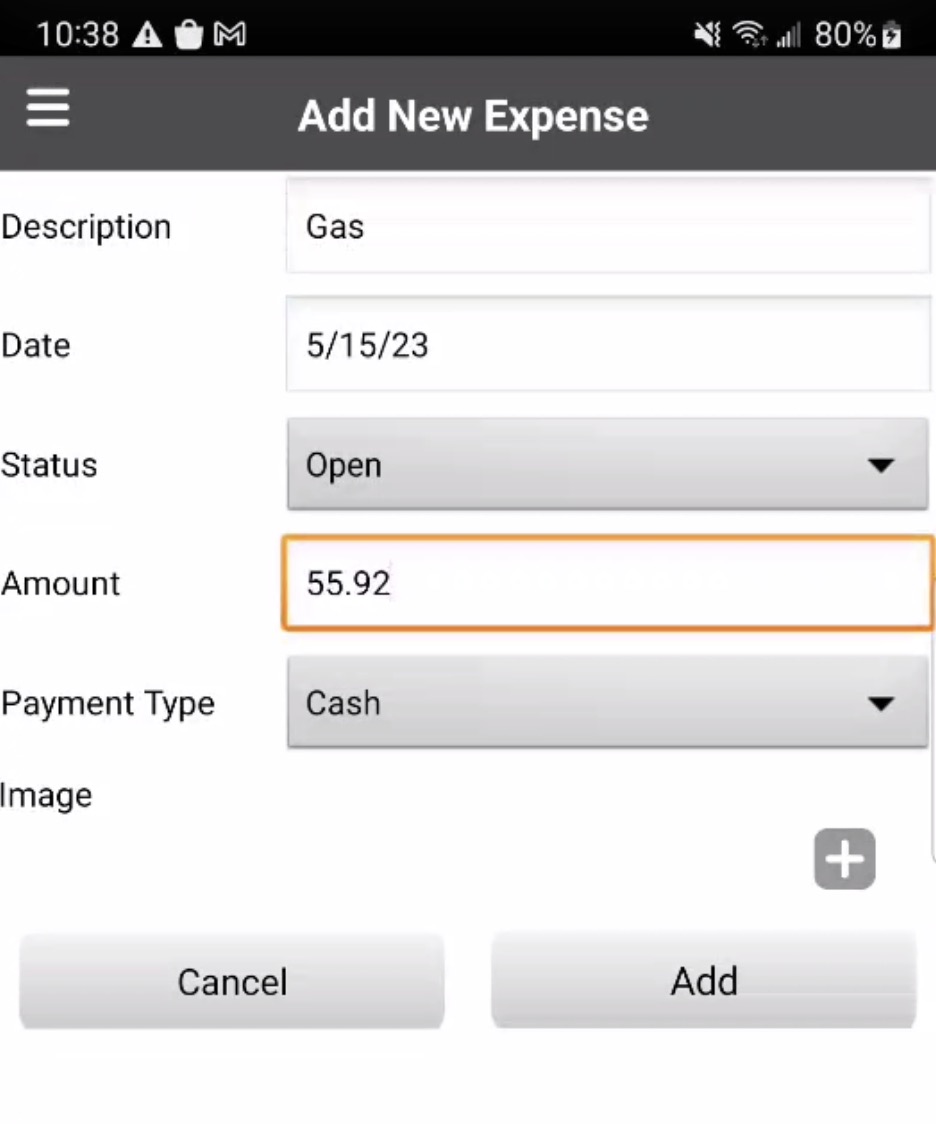936x1124 pixels.
Task: Tap the battery status icon
Action: 891,36
